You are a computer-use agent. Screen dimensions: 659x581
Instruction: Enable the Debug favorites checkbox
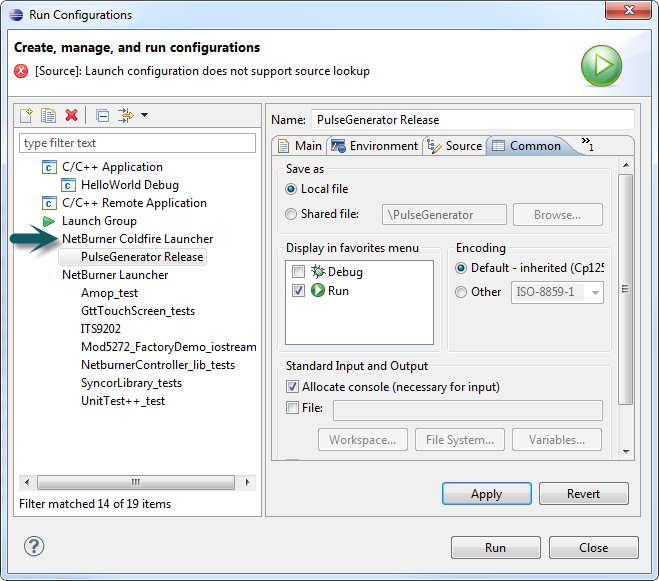299,272
